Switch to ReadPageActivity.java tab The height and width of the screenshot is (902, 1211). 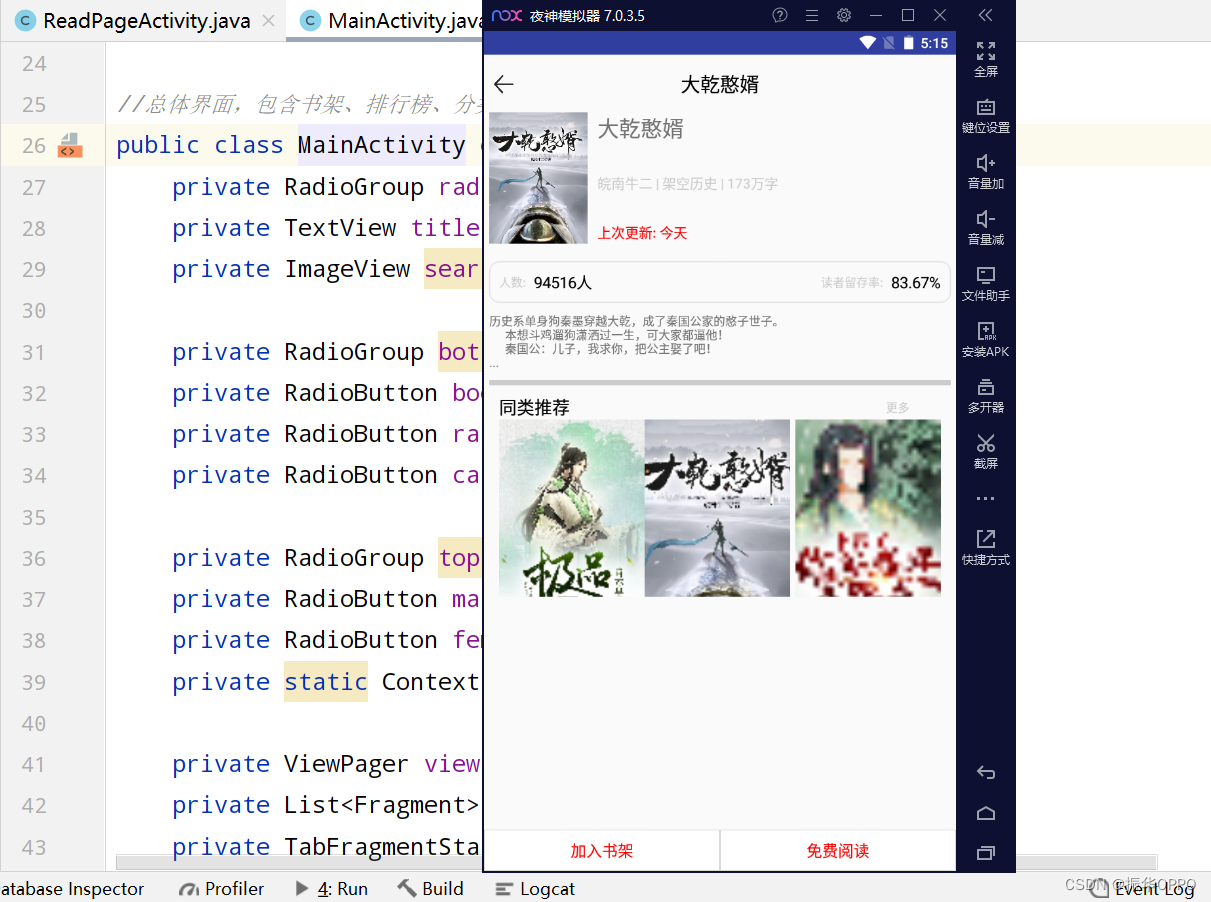click(x=146, y=21)
